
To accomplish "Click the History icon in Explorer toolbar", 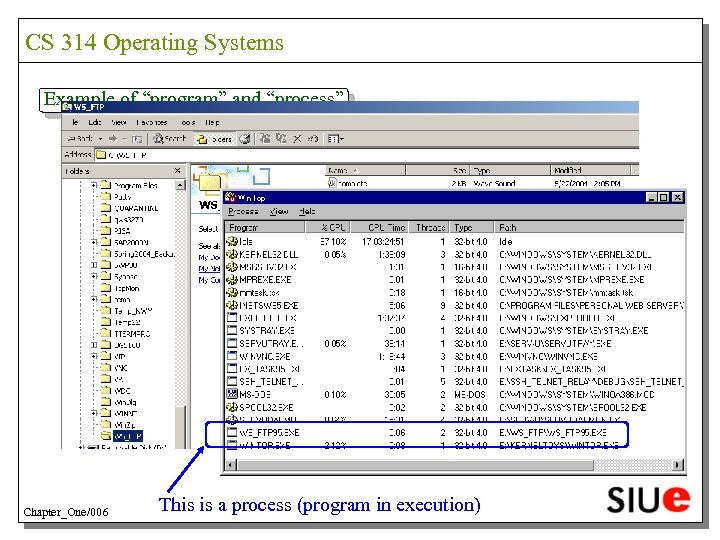I will (245, 139).
